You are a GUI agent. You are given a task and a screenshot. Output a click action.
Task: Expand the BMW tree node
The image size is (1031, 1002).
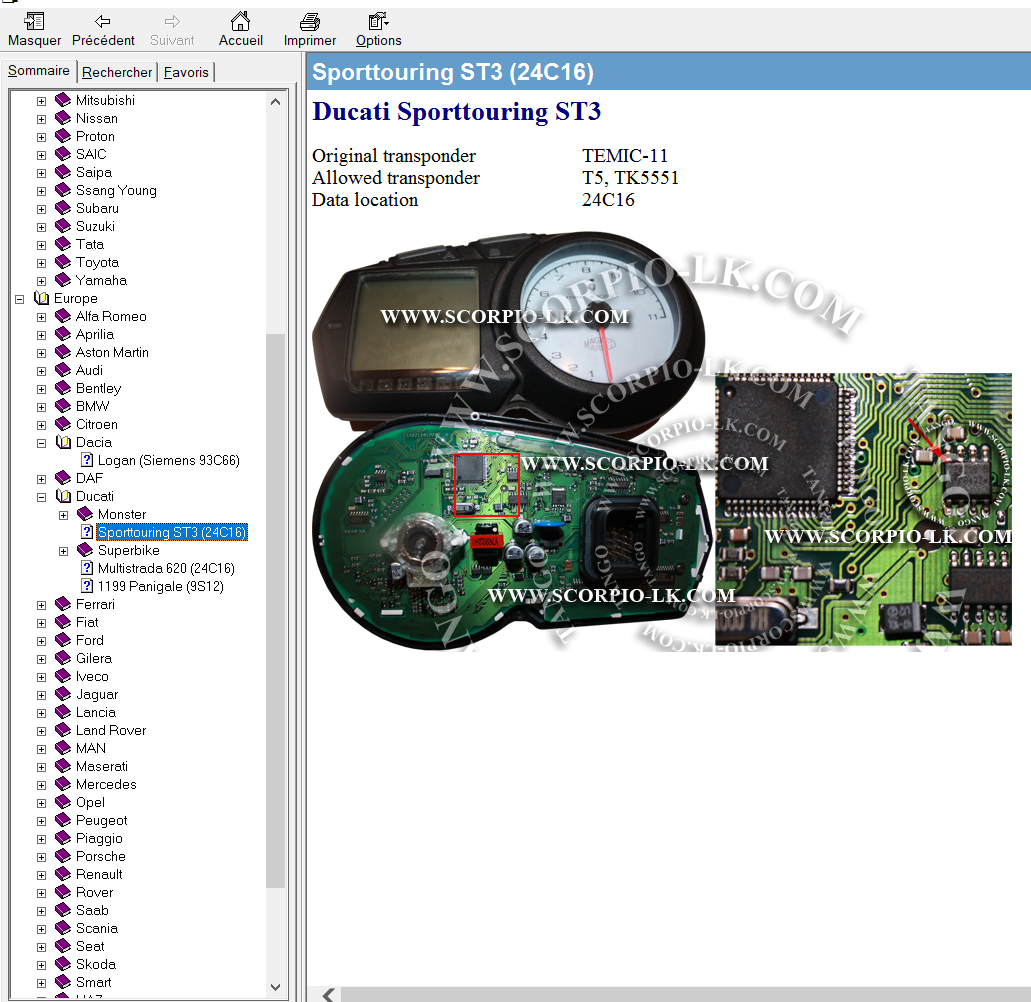tap(41, 407)
